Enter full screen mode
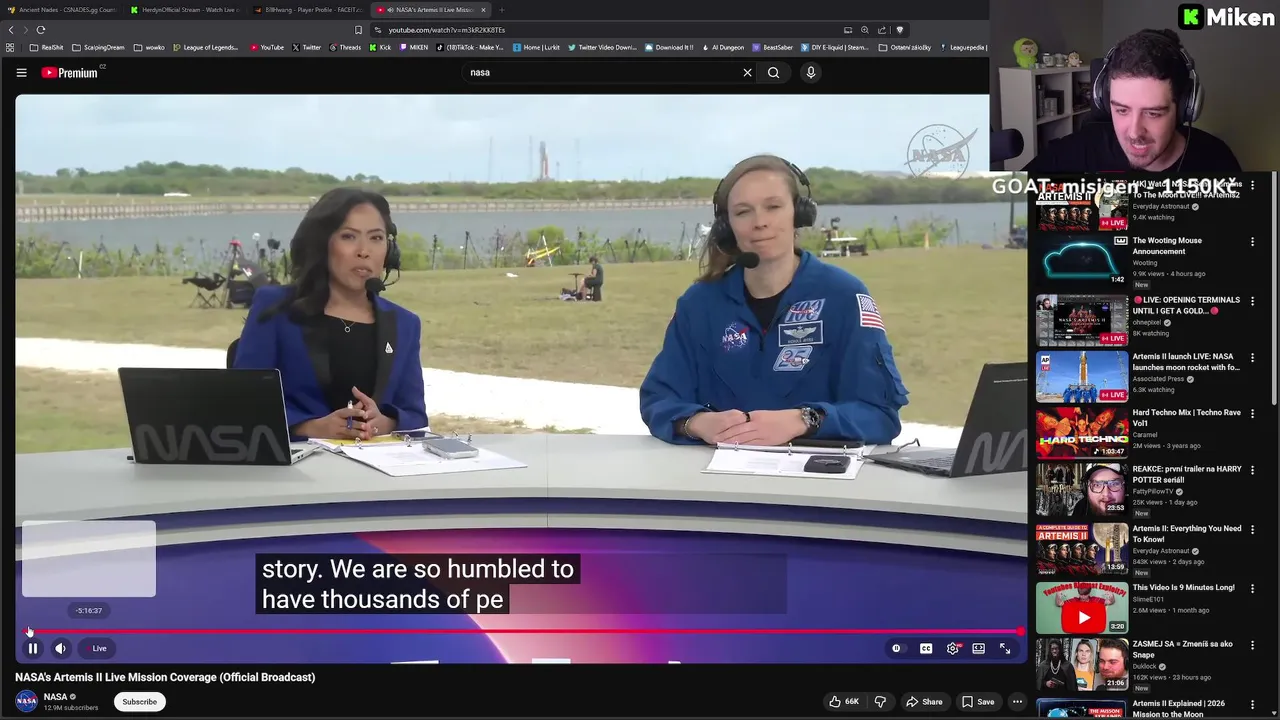This screenshot has height=720, width=1280. click(1005, 649)
